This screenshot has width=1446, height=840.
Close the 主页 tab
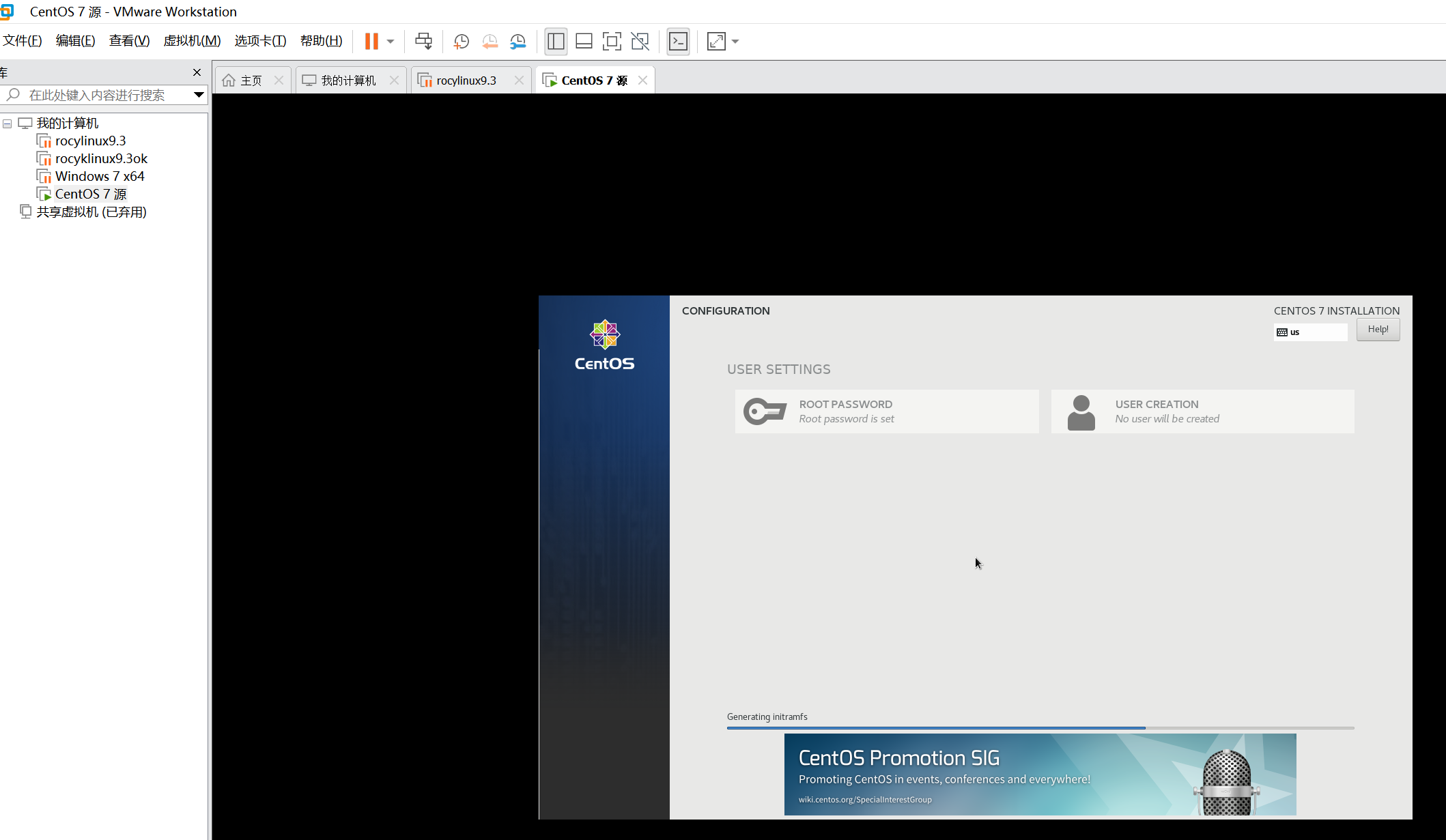coord(279,81)
